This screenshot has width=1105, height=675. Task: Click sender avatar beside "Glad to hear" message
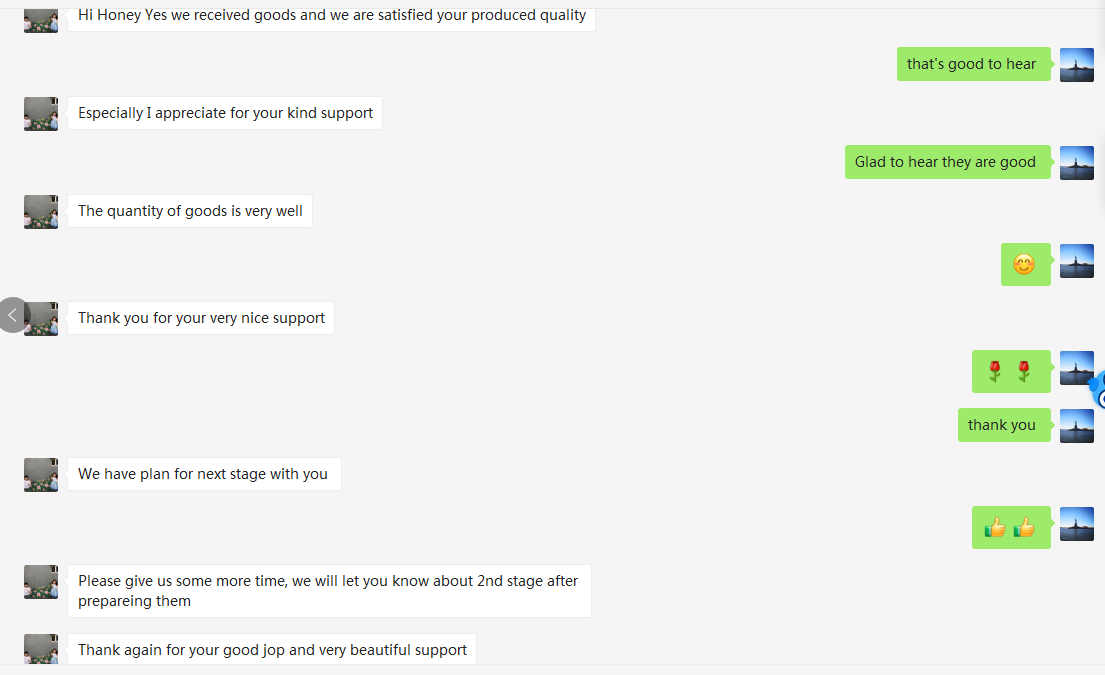coord(1077,163)
